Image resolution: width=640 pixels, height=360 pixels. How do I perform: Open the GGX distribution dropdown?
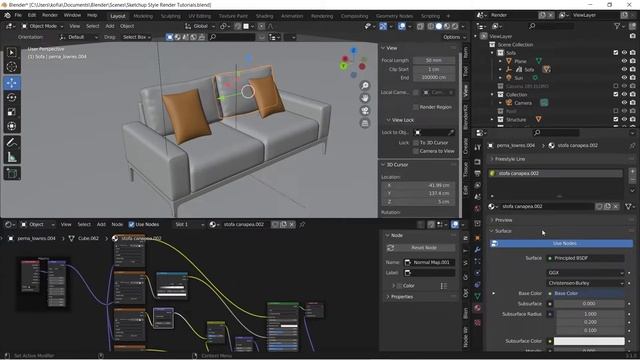coord(585,273)
